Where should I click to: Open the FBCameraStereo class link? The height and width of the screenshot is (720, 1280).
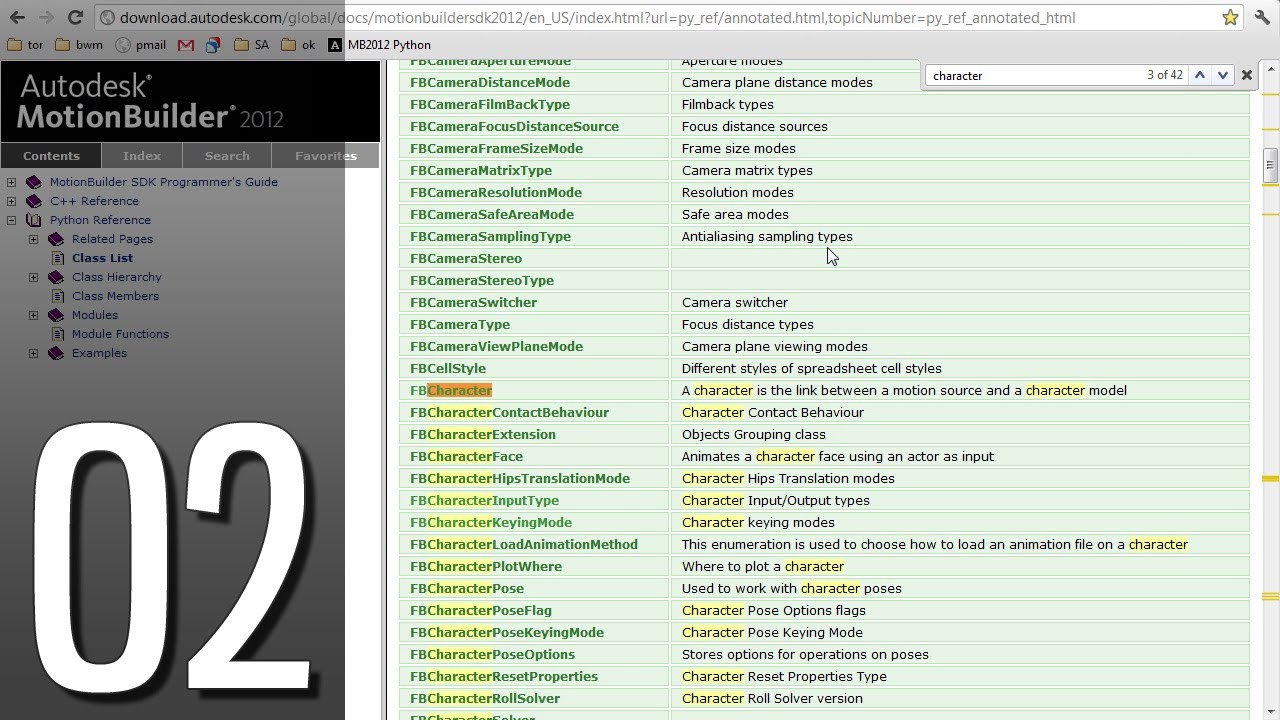(466, 258)
